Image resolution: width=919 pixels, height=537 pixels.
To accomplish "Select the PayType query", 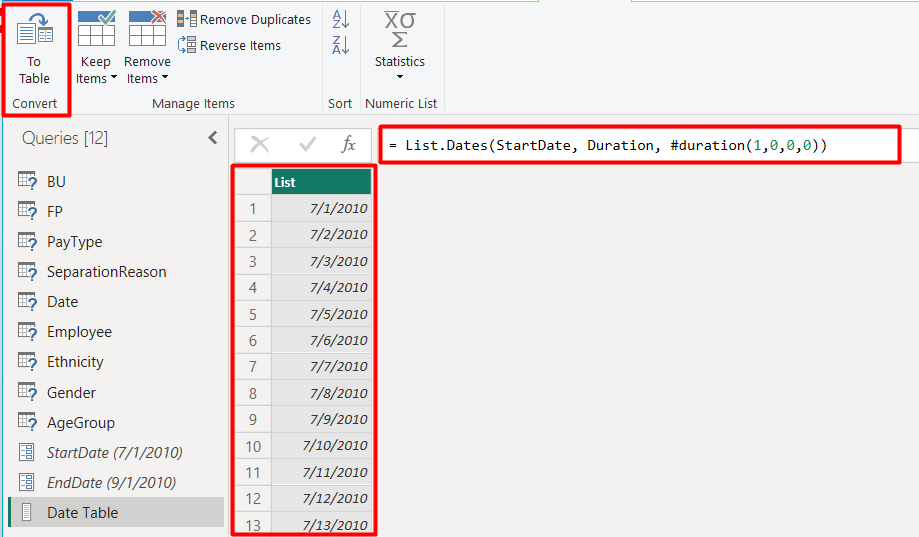I will pos(117,242).
